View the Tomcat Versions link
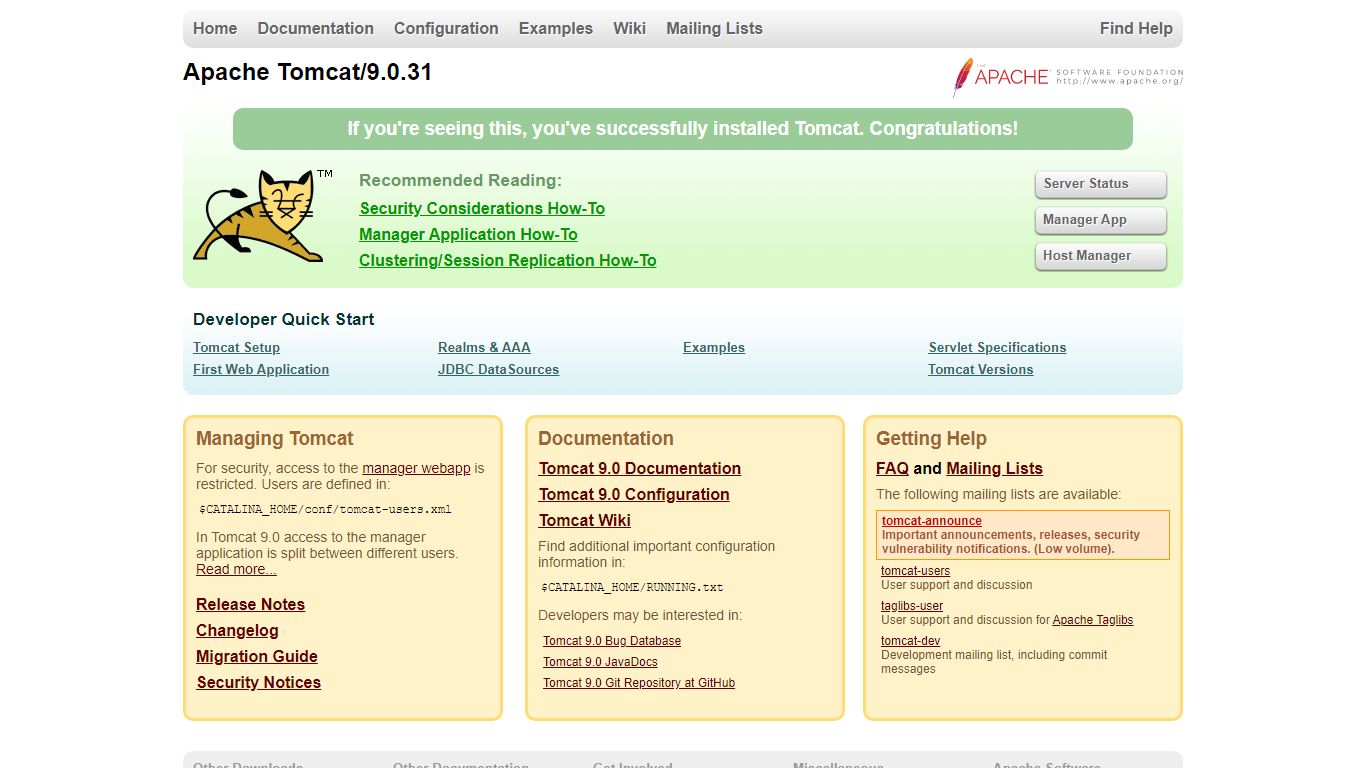The height and width of the screenshot is (768, 1366). pos(980,369)
